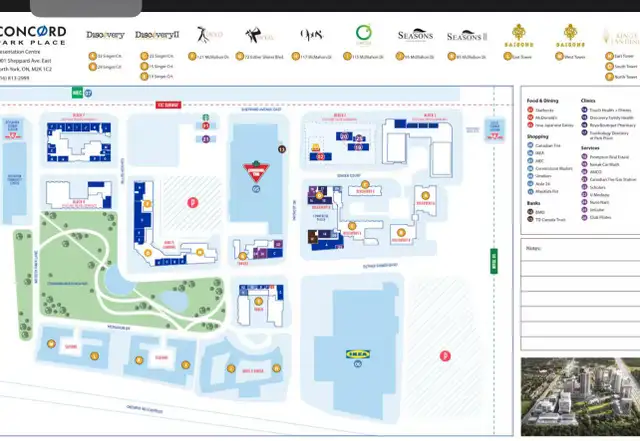Click the Discovery logo in header
The width and height of the screenshot is (640, 441).
(x=105, y=36)
